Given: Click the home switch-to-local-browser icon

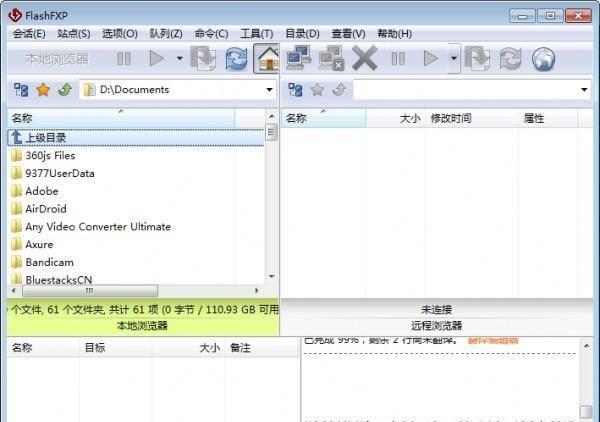Looking at the screenshot, I should point(267,59).
